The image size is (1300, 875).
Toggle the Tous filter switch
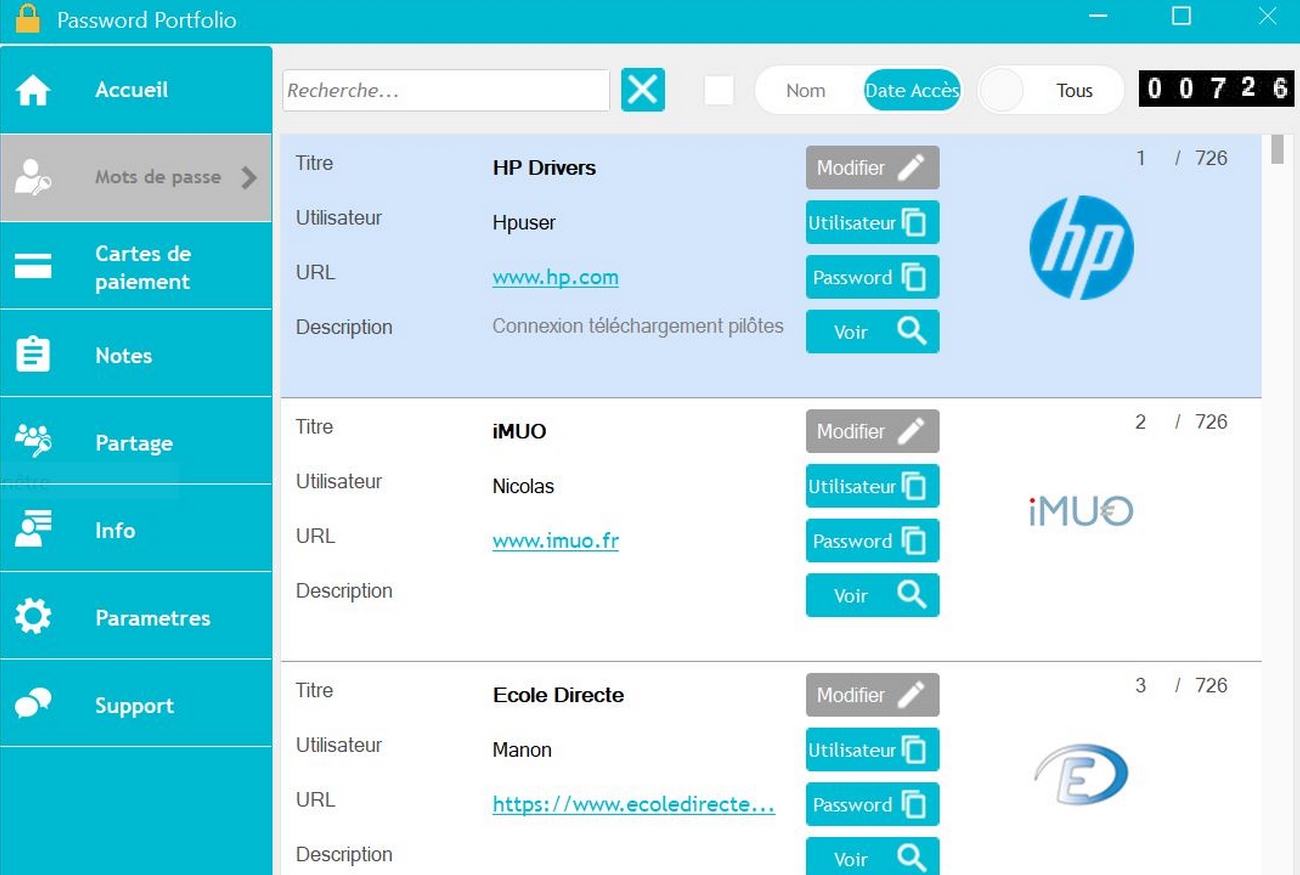(x=1002, y=91)
